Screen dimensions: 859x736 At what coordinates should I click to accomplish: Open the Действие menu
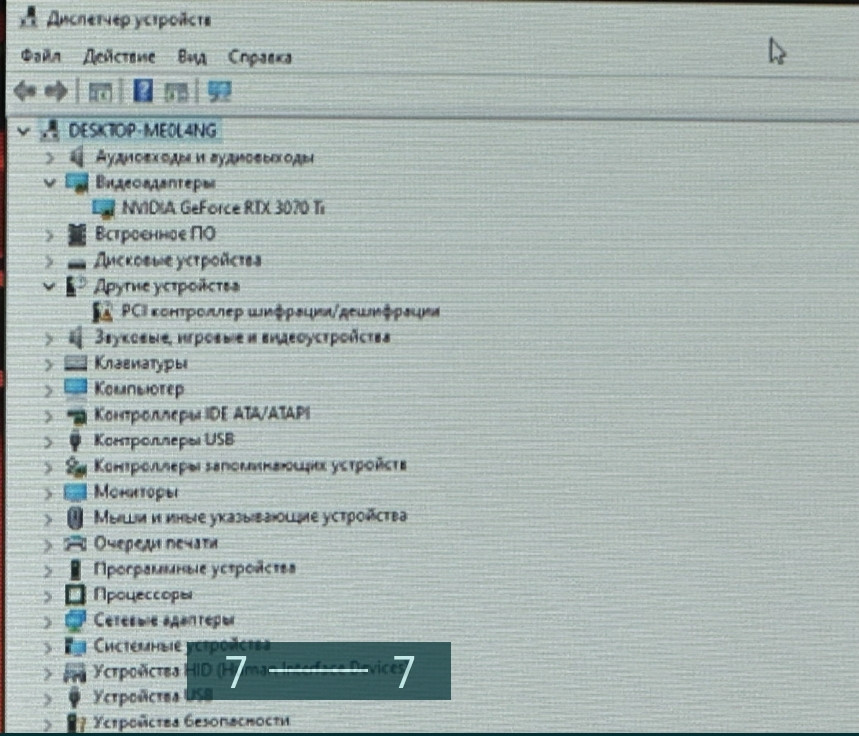pos(119,57)
